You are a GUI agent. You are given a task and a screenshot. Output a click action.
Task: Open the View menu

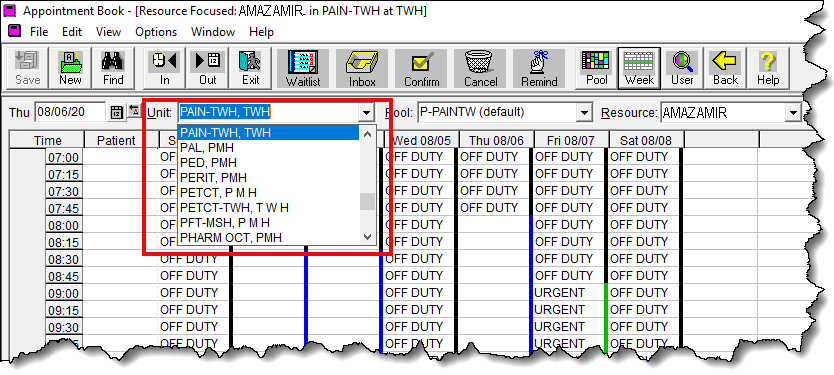click(108, 32)
